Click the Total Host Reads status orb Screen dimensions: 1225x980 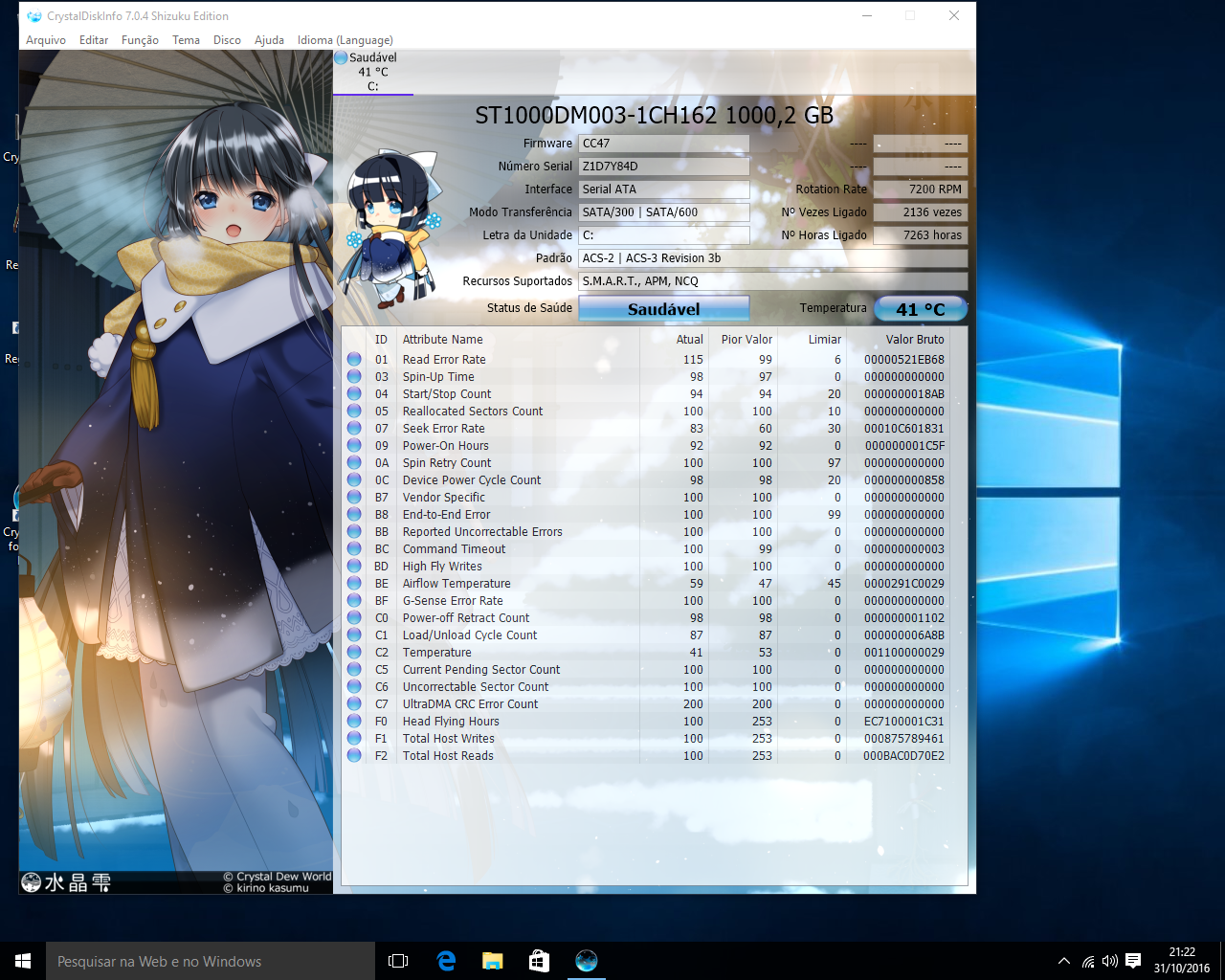pyautogui.click(x=354, y=756)
